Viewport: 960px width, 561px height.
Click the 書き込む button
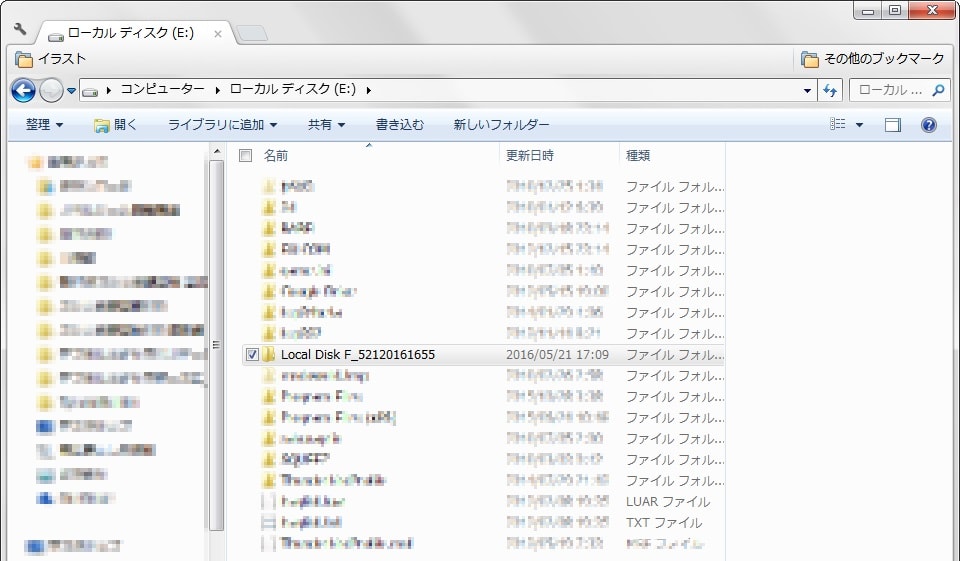(399, 125)
